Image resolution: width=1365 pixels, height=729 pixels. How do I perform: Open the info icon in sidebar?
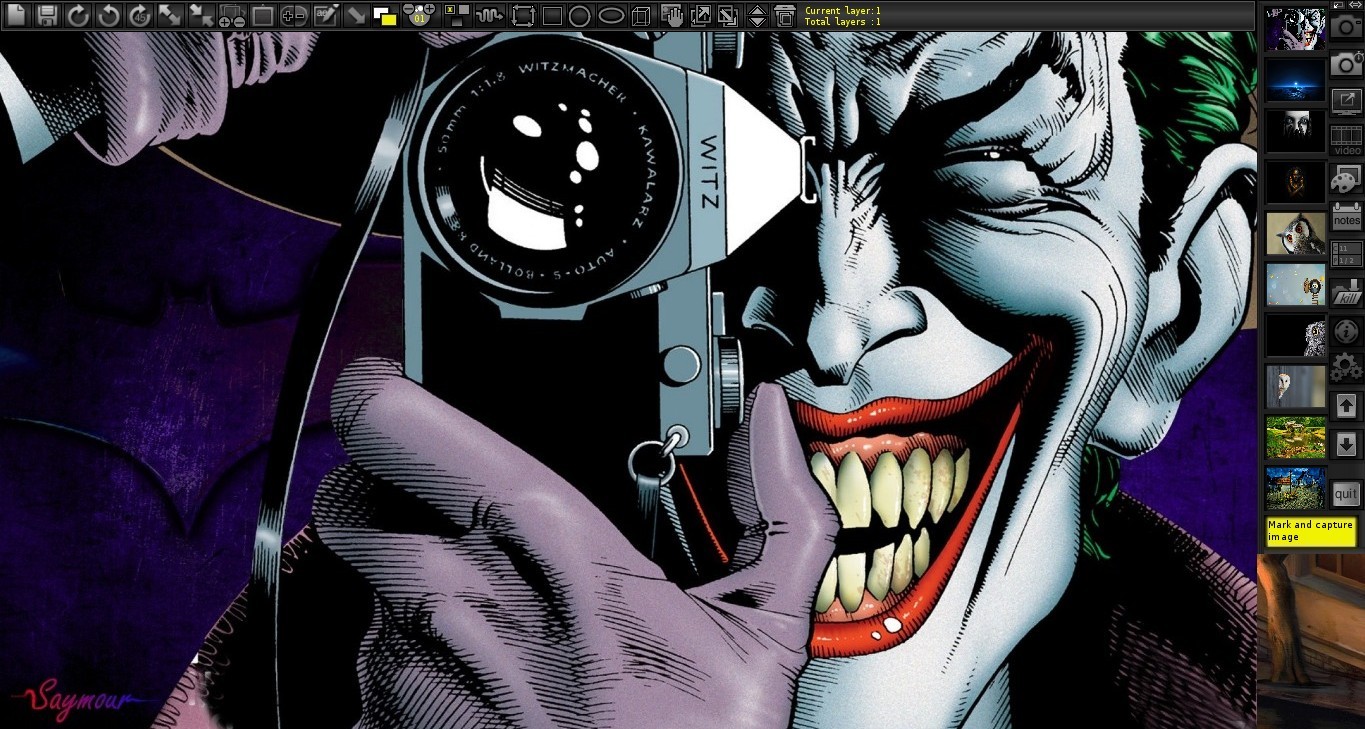[1346, 330]
